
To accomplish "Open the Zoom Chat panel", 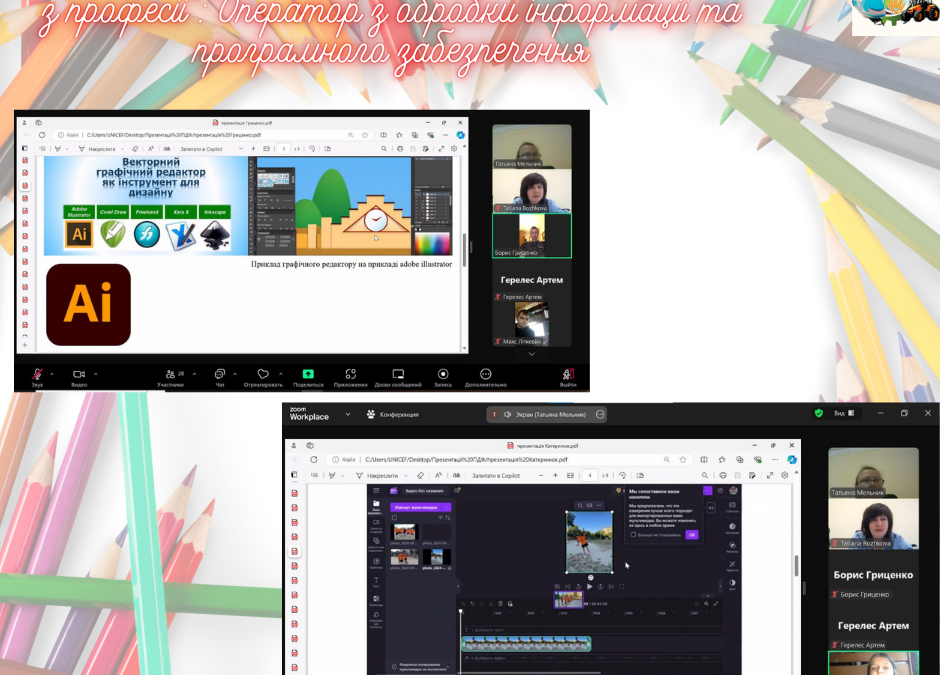I will 219,373.
